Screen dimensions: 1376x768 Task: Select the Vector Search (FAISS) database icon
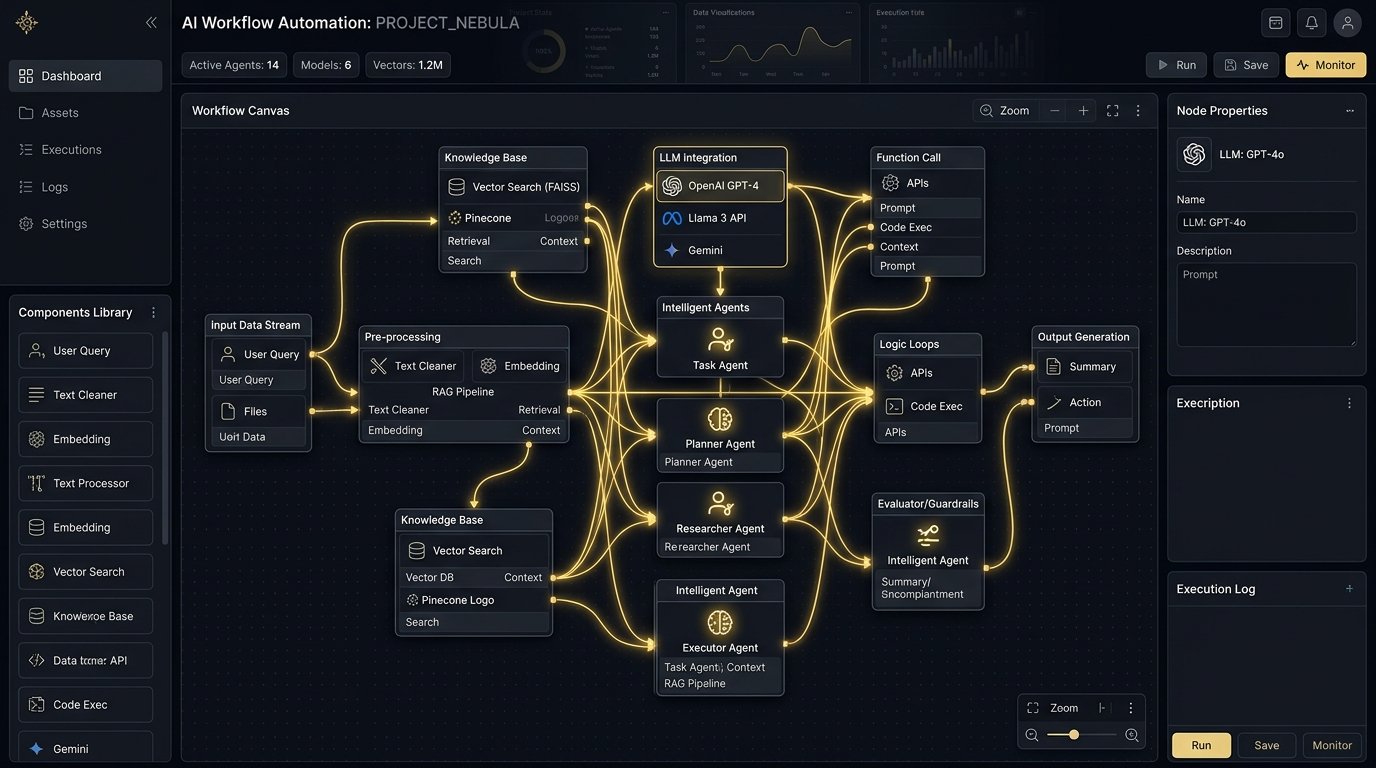(456, 186)
